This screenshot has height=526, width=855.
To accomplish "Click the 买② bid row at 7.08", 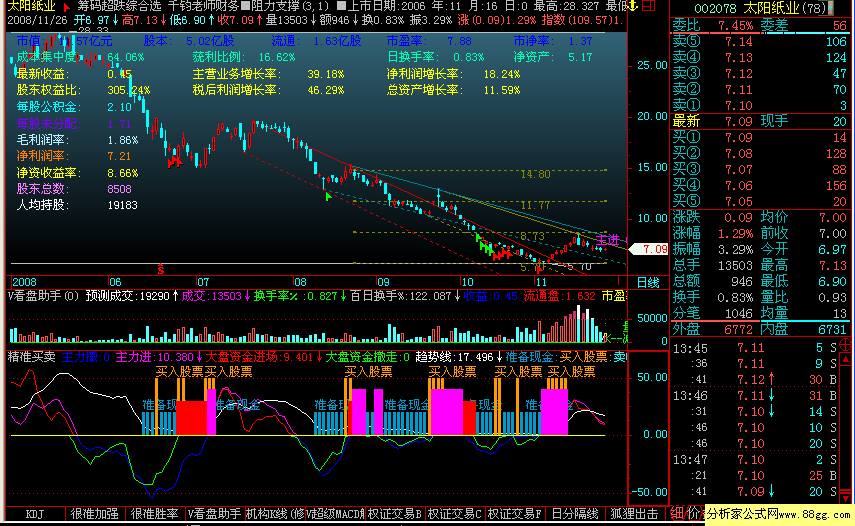I will point(759,154).
